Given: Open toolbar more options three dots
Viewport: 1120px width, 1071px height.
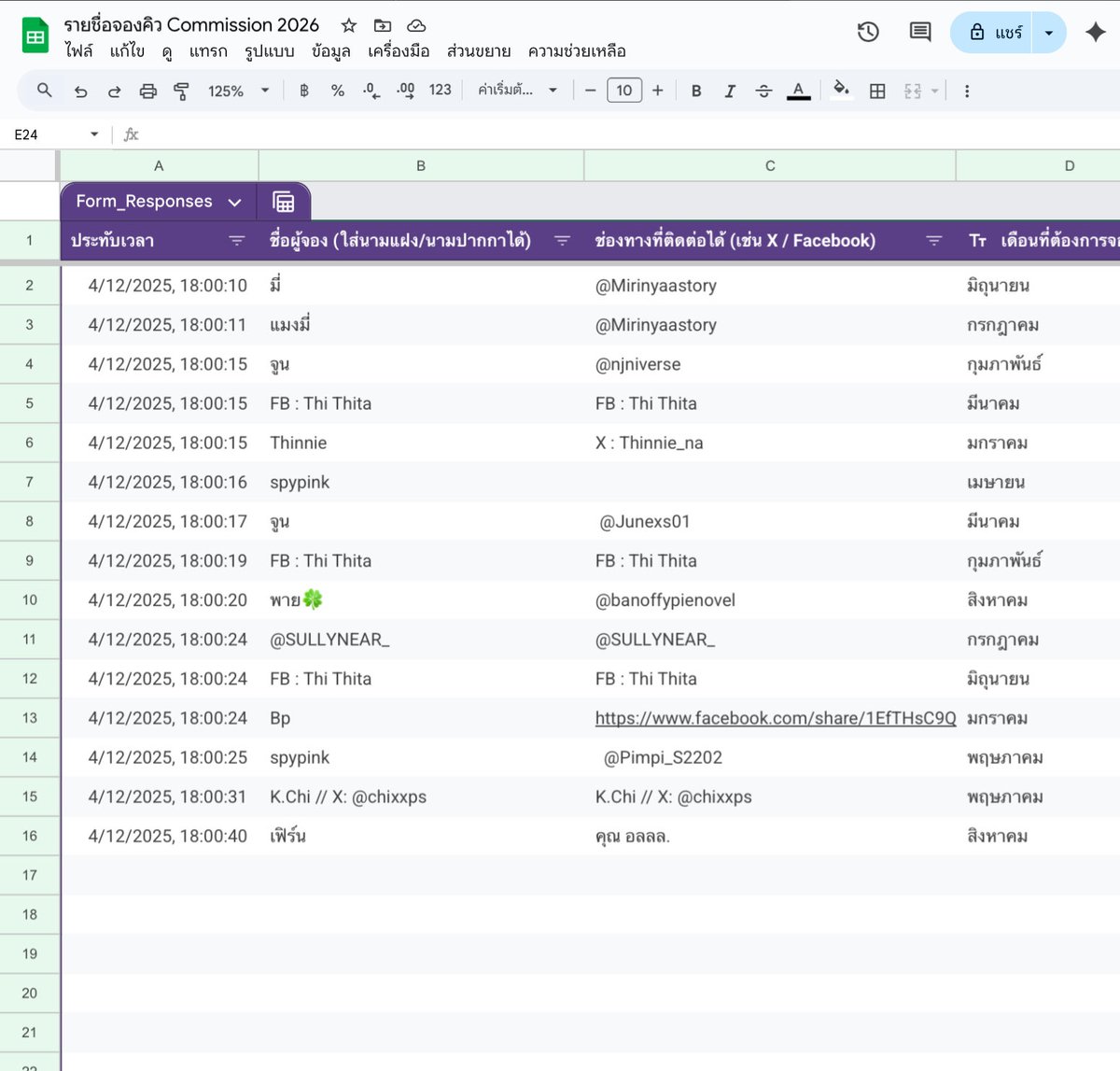Looking at the screenshot, I should (967, 91).
